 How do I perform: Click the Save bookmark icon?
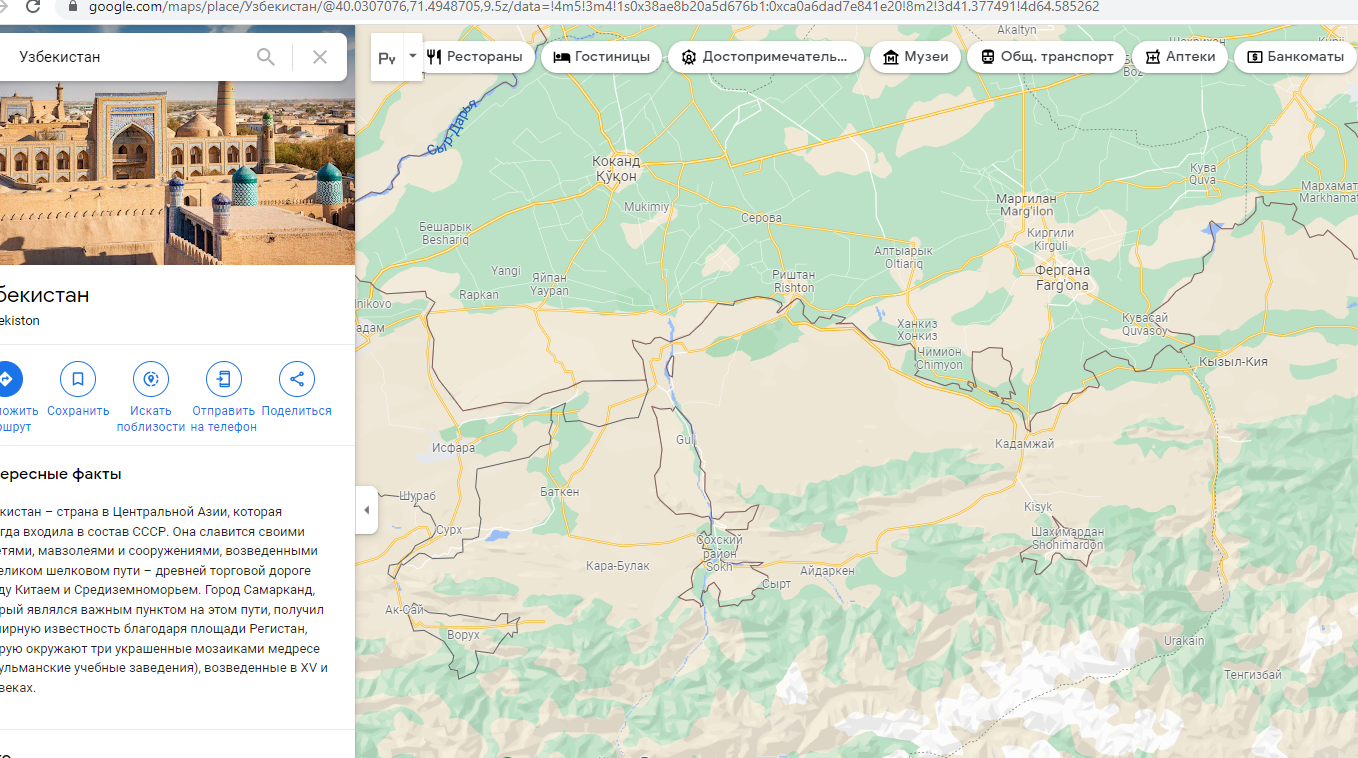pos(78,379)
